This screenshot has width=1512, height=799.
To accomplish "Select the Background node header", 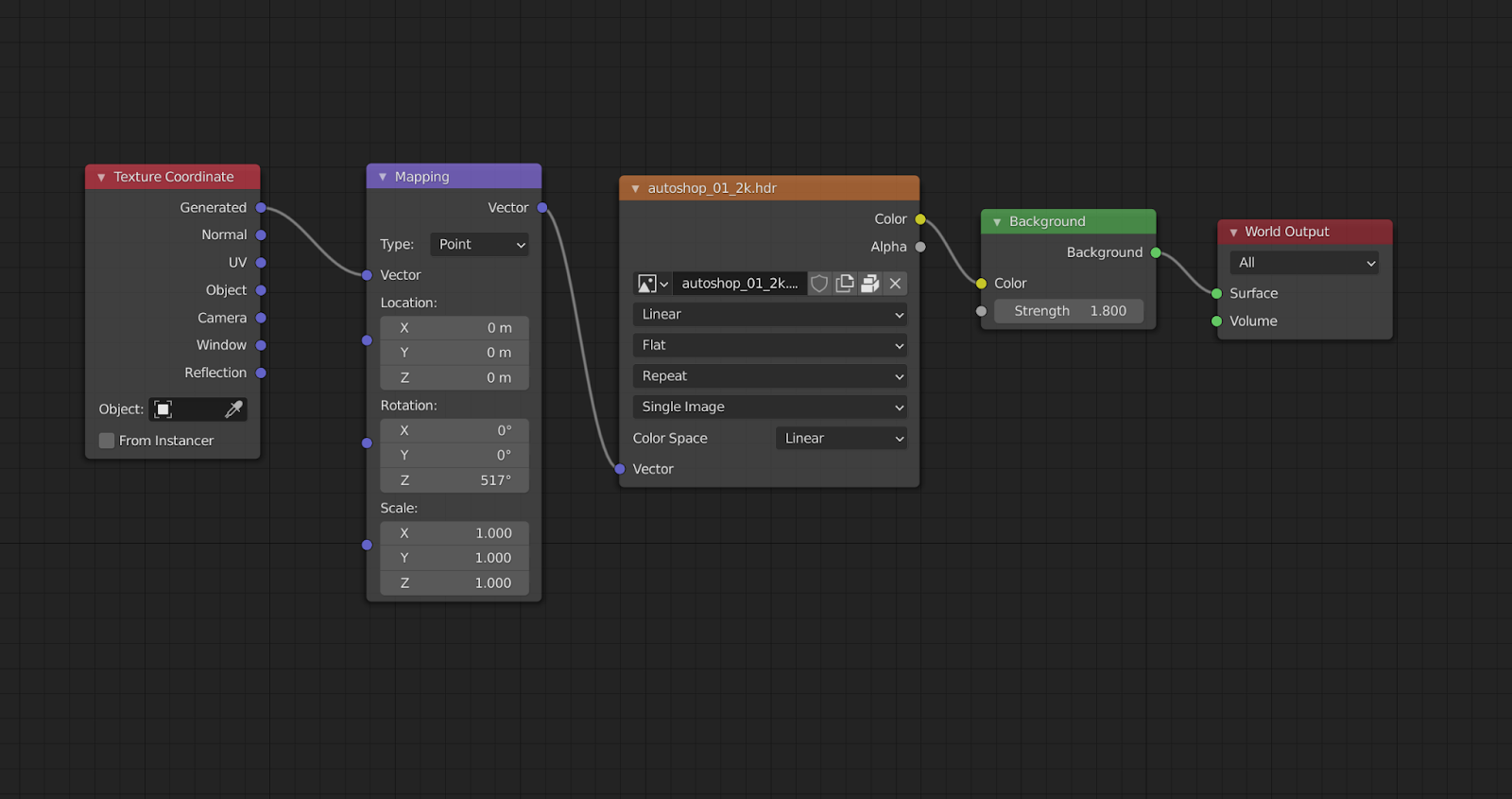I will [1069, 221].
